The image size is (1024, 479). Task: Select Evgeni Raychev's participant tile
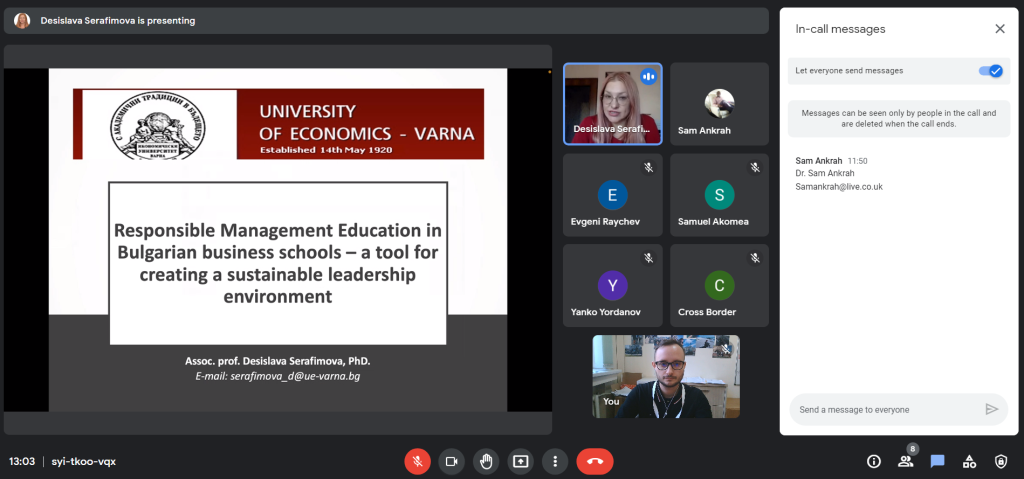coord(613,195)
